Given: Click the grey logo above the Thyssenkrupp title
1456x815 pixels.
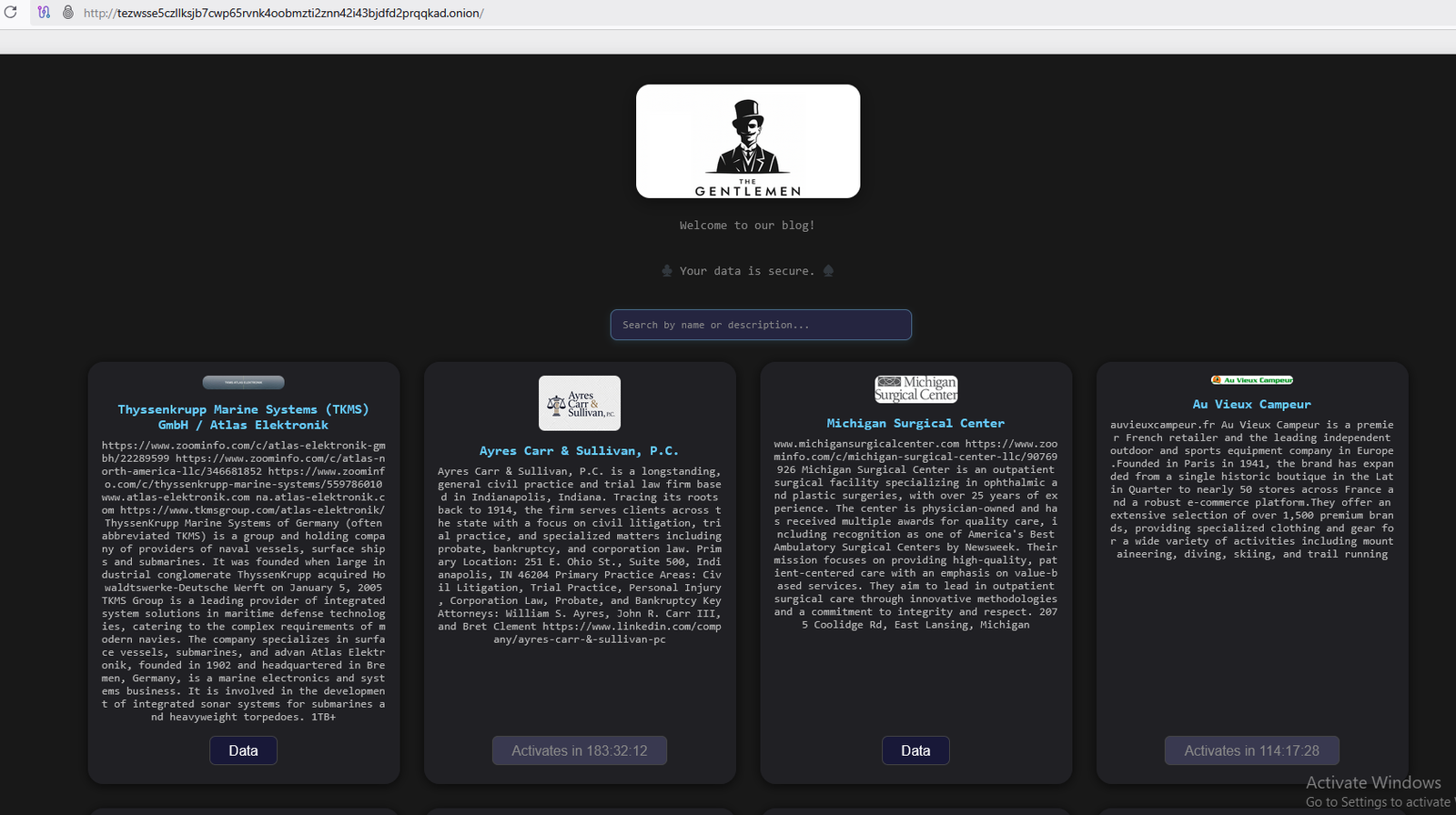Looking at the screenshot, I should coord(243,382).
